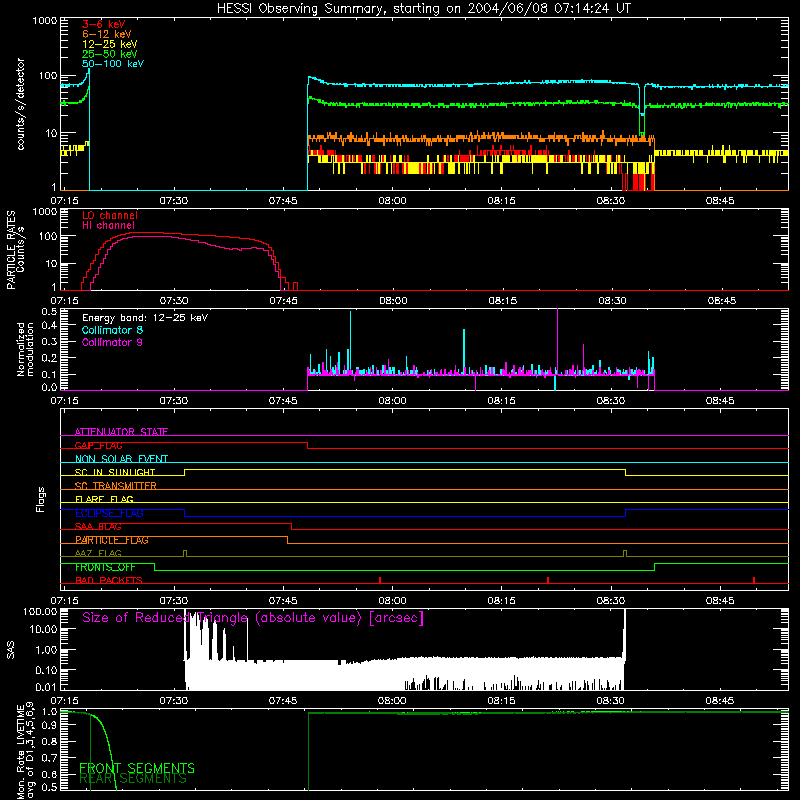Click the SC_TRANSMITTER flag label
This screenshot has height=800, width=800.
click(116, 486)
